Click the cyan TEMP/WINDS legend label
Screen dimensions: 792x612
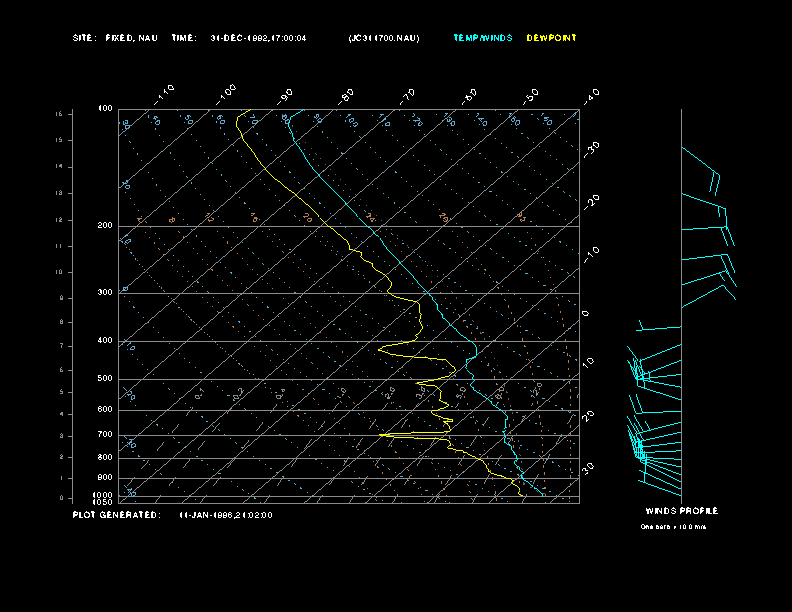[x=482, y=38]
